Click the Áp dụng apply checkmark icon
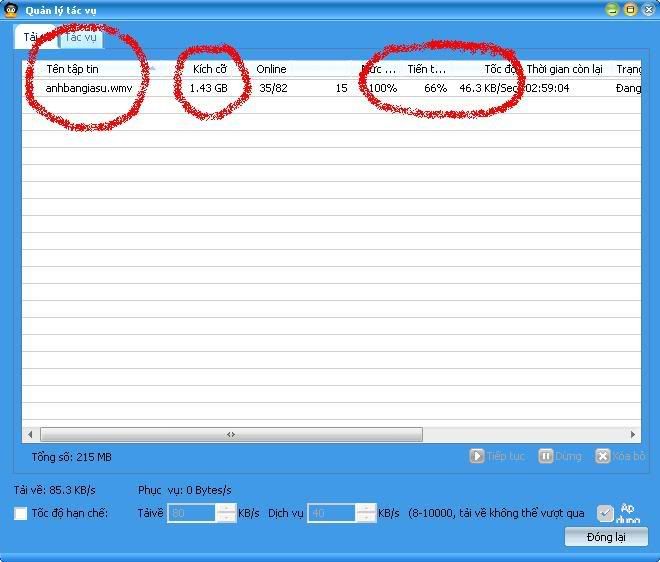The image size is (660, 562). coord(605,513)
